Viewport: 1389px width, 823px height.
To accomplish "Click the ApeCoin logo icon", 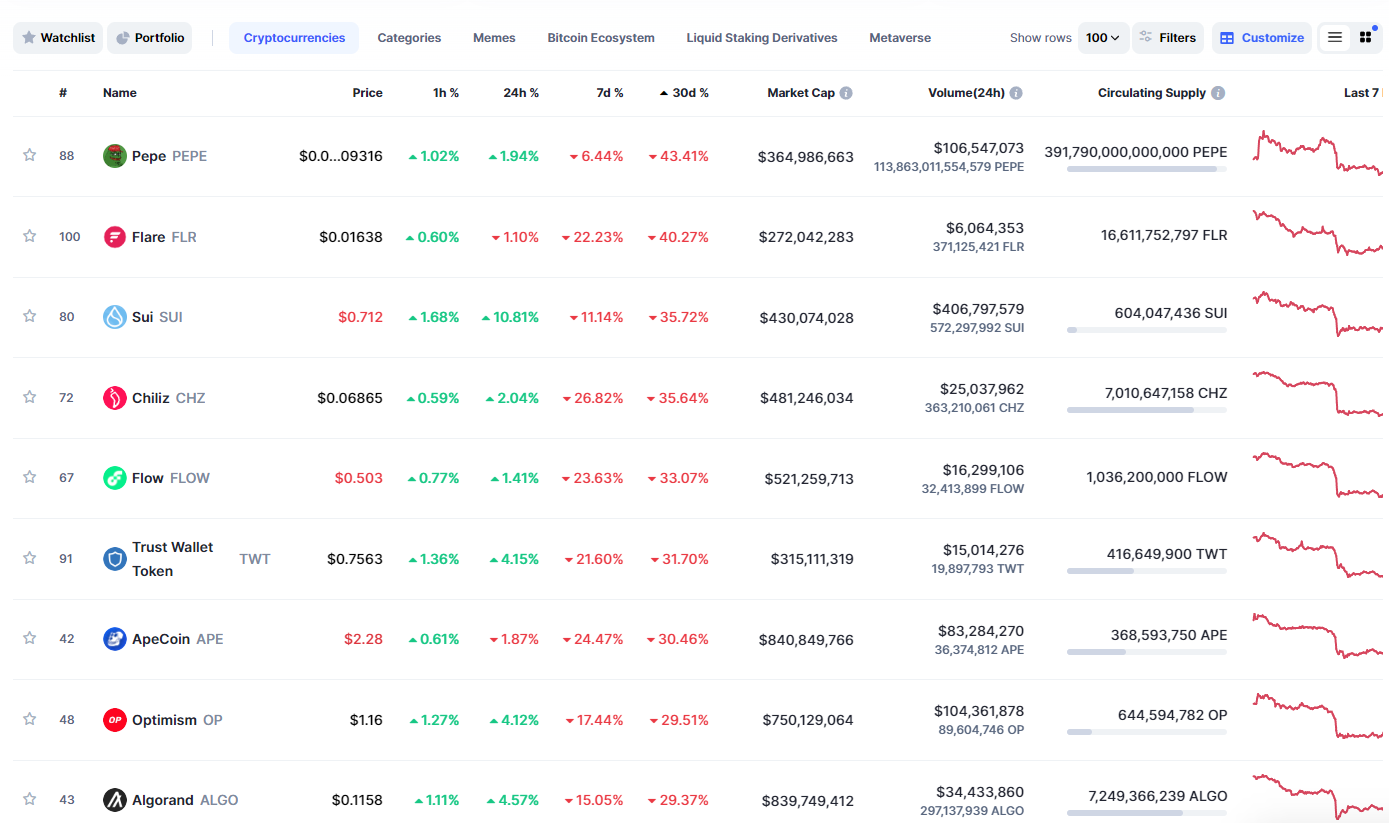I will [115, 639].
